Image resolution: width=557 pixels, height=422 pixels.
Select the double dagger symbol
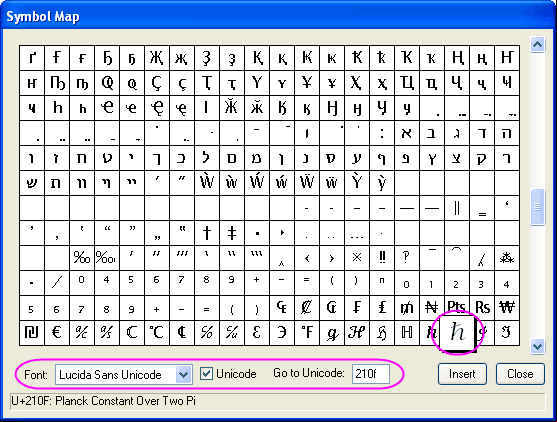(x=232, y=233)
